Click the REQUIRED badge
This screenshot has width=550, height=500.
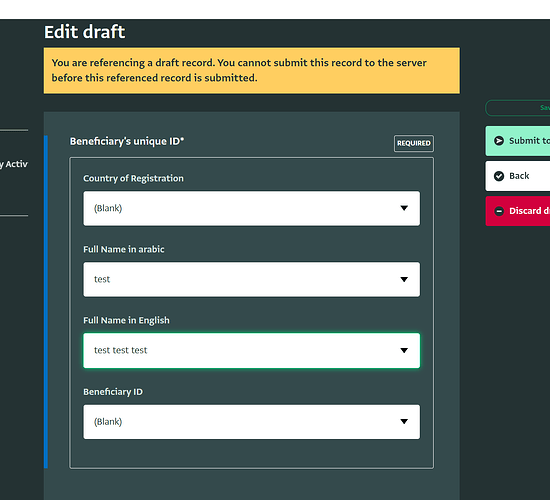click(414, 144)
